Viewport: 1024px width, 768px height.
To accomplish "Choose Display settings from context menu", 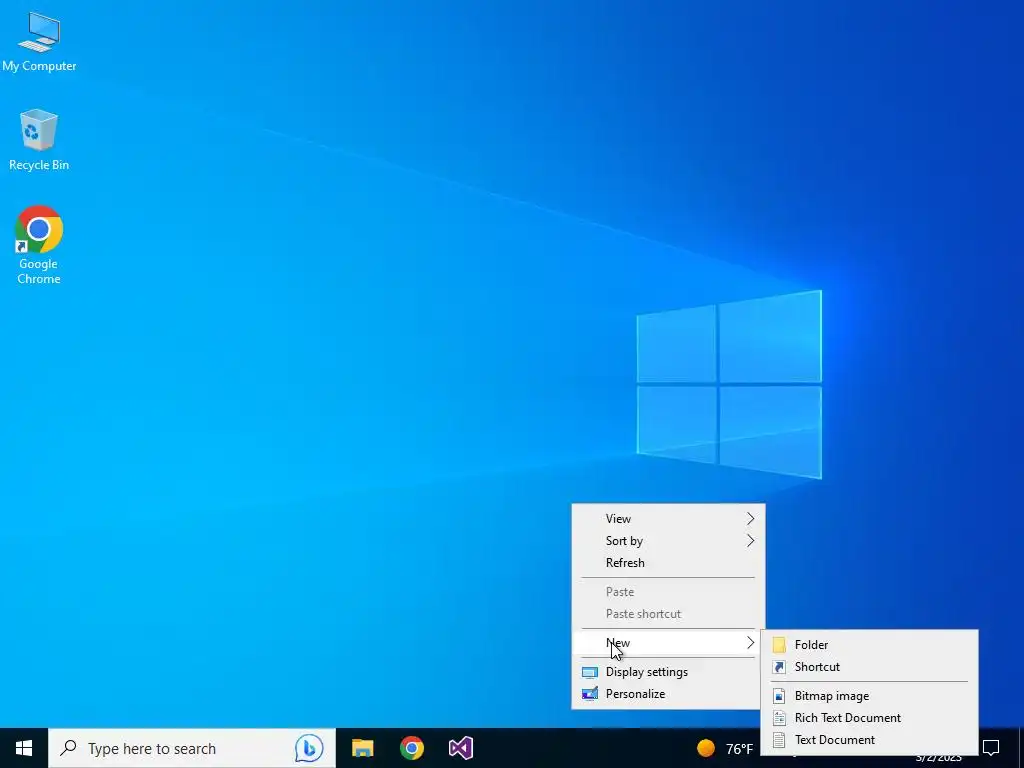I will (668, 672).
